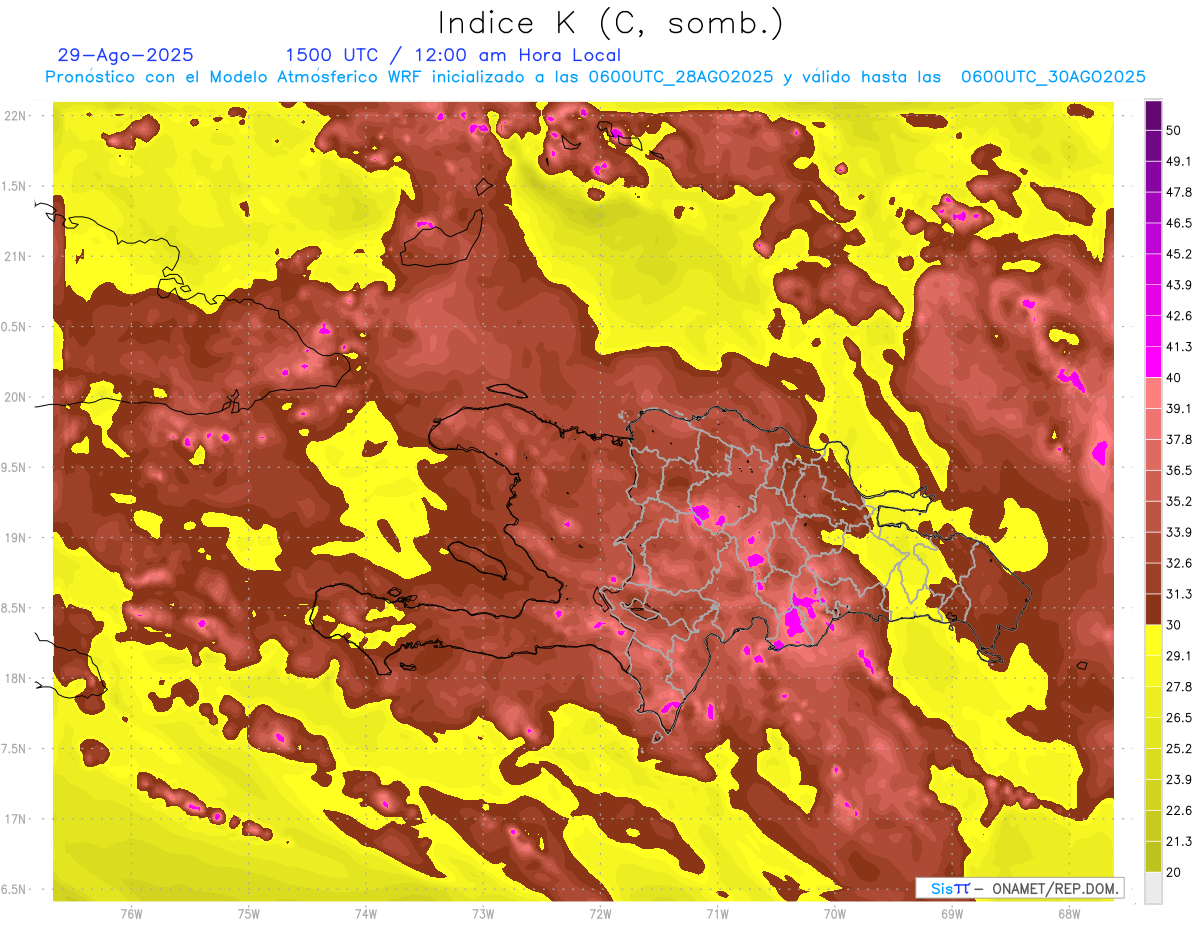
Task: Click the "74W" longitude label
Action: click(366, 914)
